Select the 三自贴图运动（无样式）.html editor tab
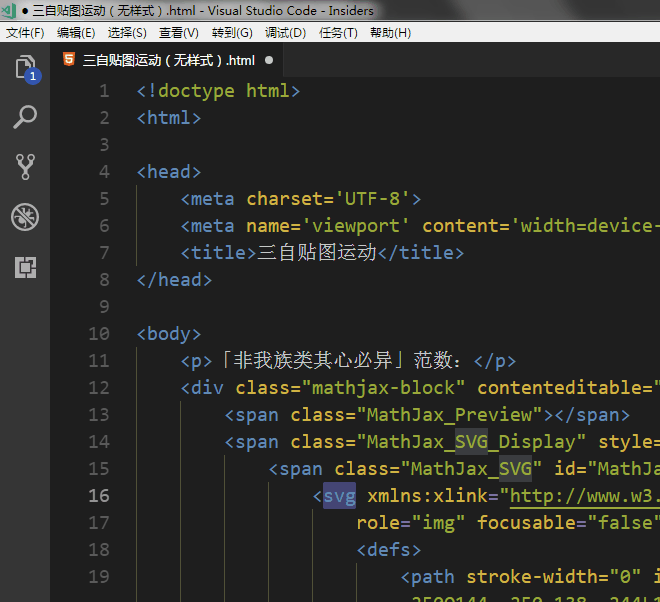The image size is (660, 602). click(x=168, y=60)
